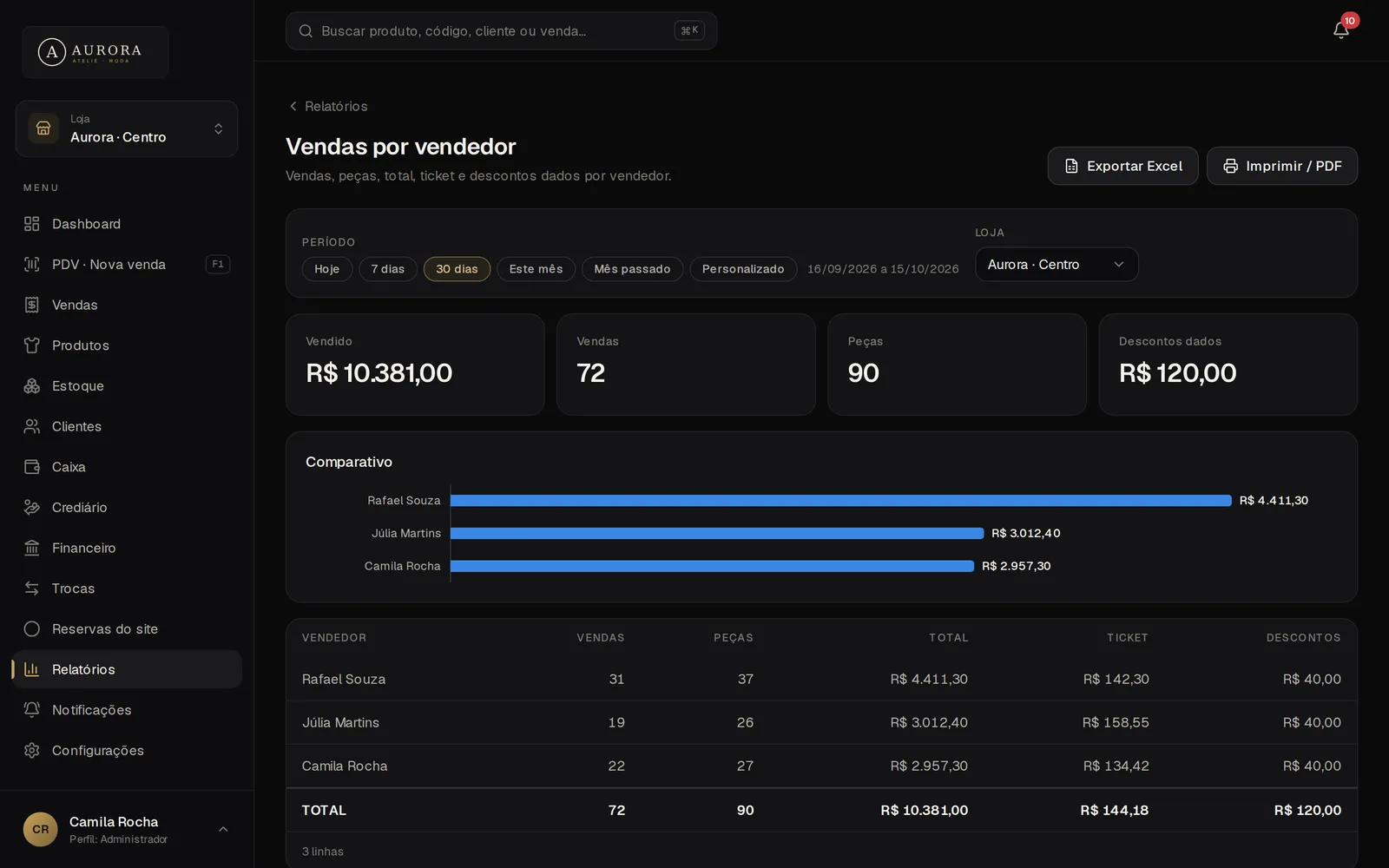This screenshot has height=868, width=1389.
Task: Click the PDV scanner icon
Action: click(x=32, y=264)
